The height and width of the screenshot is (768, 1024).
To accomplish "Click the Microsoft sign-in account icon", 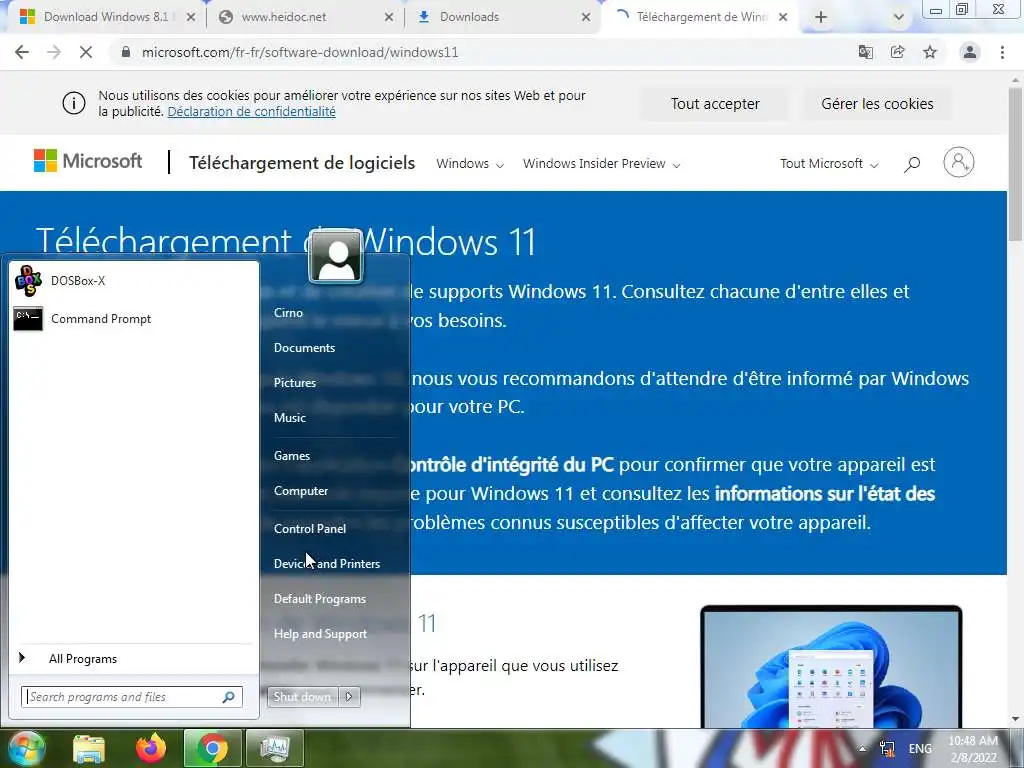I will (959, 162).
